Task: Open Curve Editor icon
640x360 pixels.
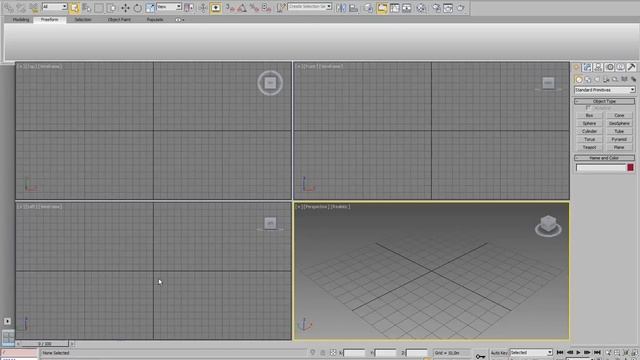Action: [x=395, y=7]
